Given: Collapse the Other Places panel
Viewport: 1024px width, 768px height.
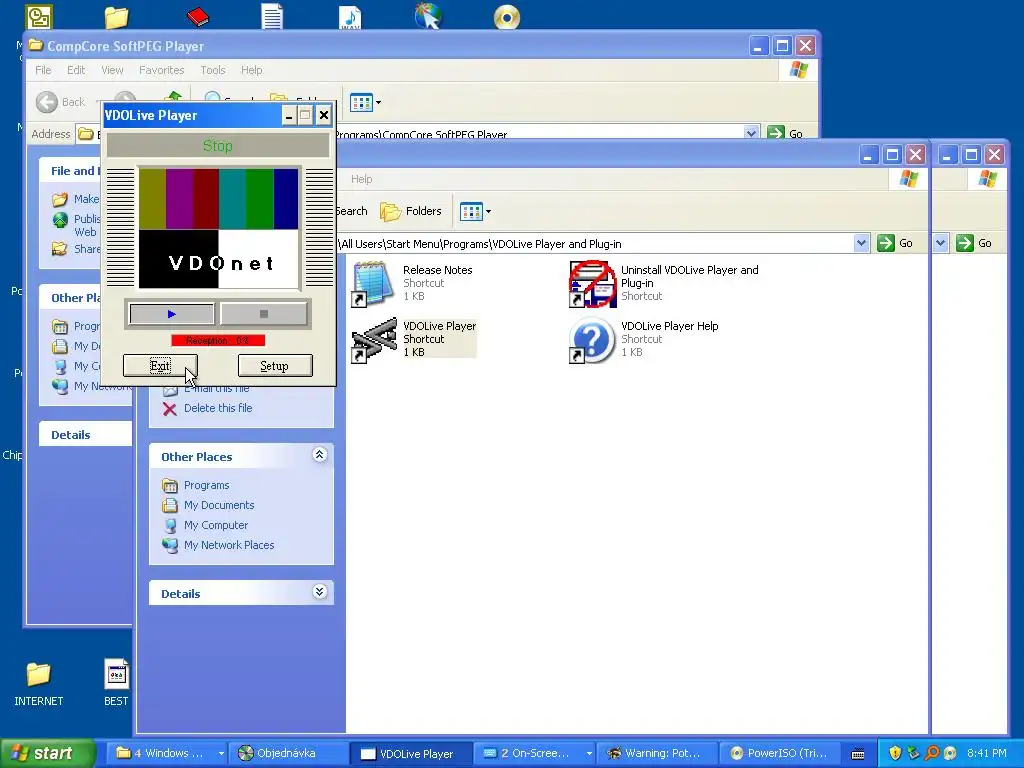Looking at the screenshot, I should pos(319,455).
